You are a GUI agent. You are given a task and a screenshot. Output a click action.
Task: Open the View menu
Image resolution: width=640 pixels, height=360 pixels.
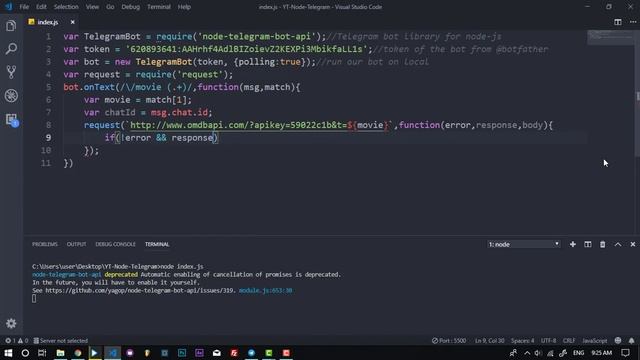(92, 7)
